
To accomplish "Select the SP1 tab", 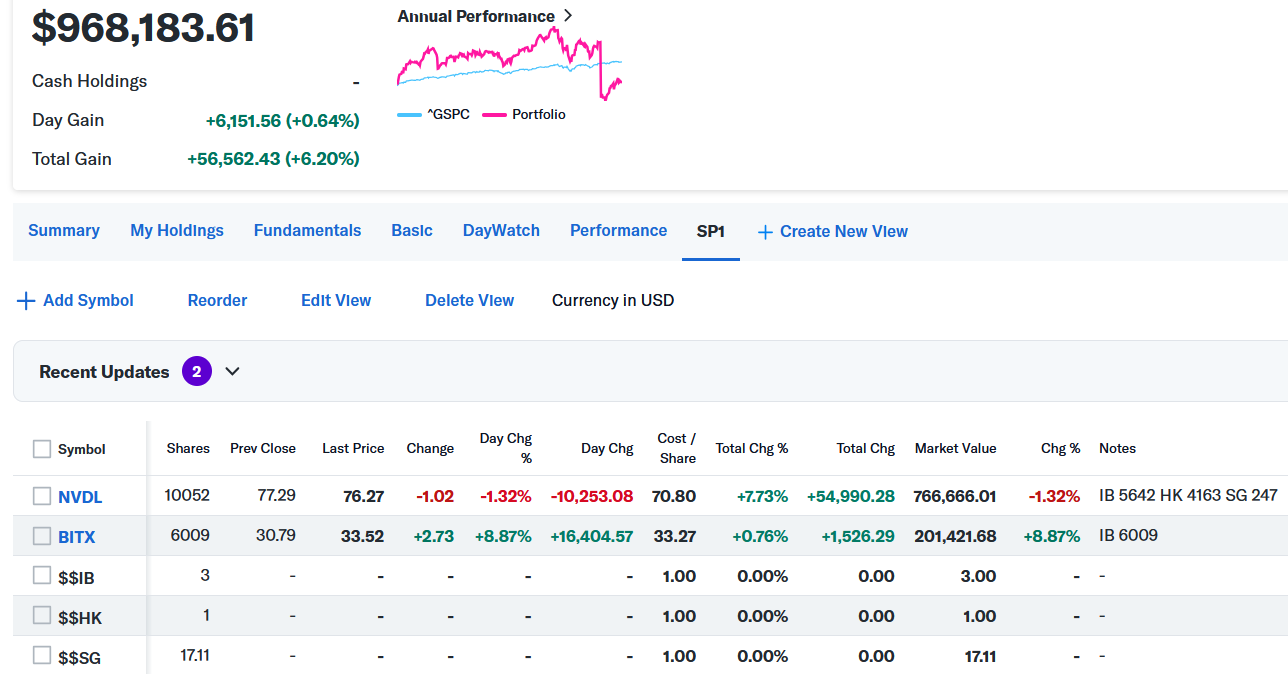I will click(x=711, y=231).
